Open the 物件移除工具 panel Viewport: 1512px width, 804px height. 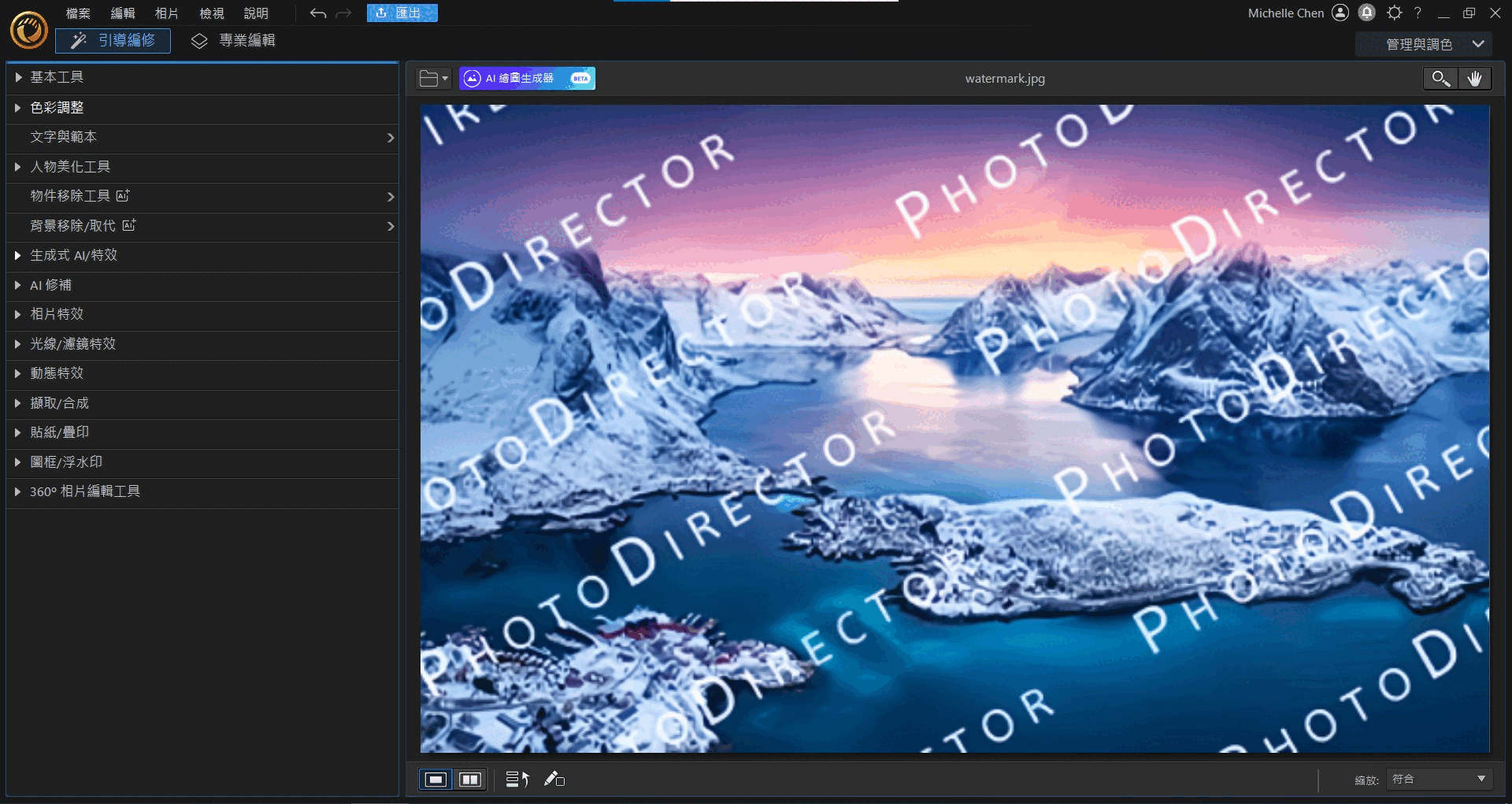click(205, 196)
